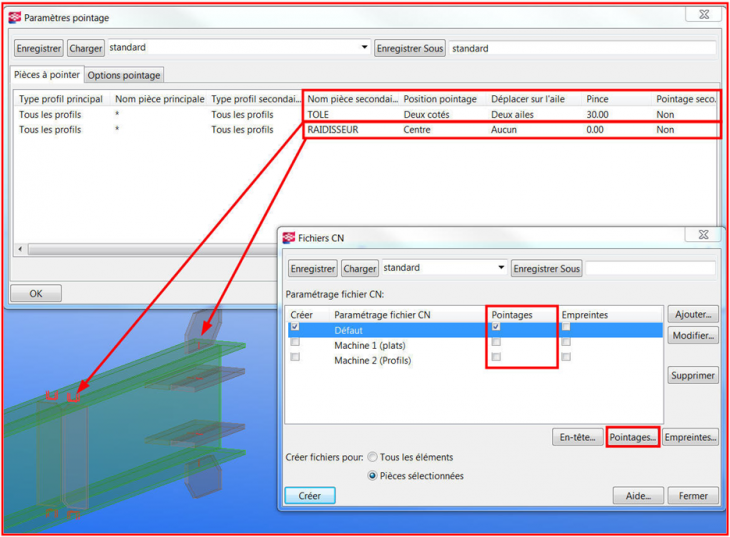Click the Paramètres pointage window app icon
730x537 pixels.
pos(15,17)
